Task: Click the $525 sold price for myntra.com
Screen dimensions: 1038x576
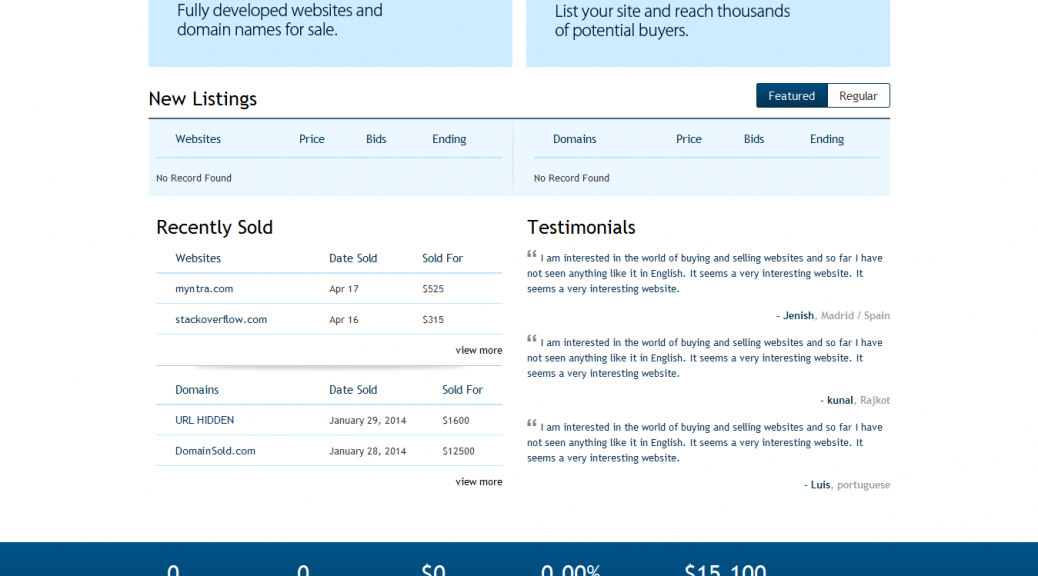Action: [x=433, y=289]
